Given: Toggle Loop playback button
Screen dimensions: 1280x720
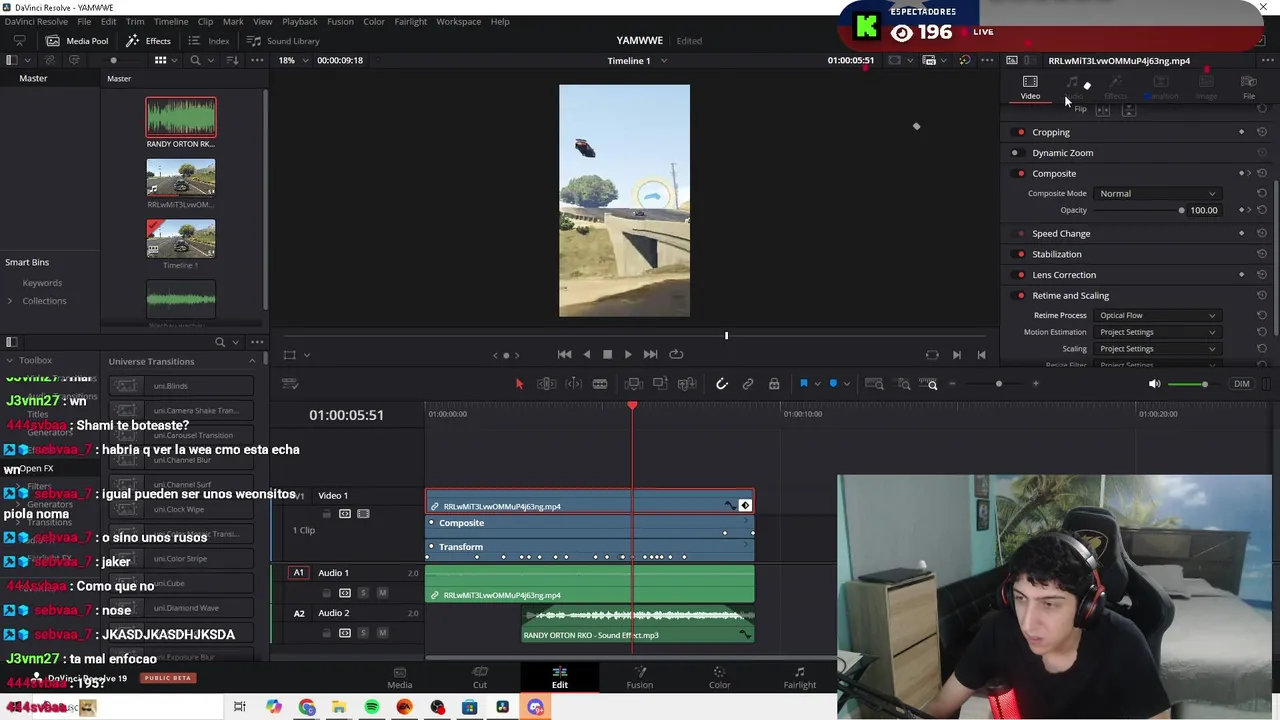Looking at the screenshot, I should [676, 354].
